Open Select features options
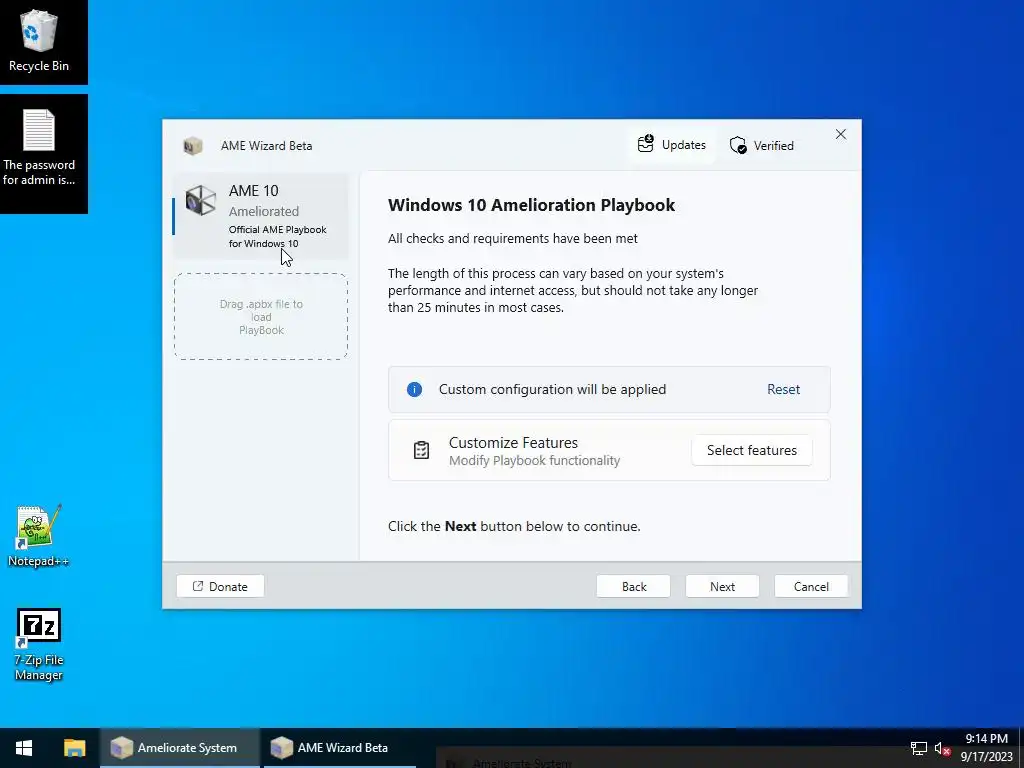1024x768 pixels. point(752,450)
